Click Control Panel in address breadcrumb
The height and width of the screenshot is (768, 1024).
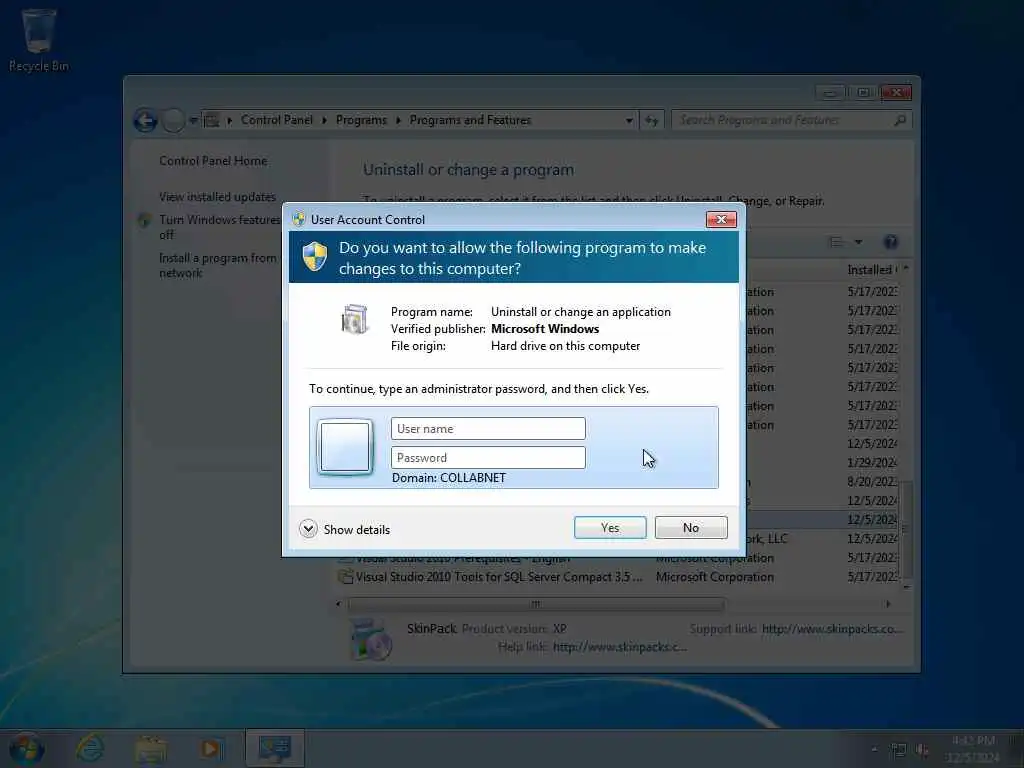[277, 120]
